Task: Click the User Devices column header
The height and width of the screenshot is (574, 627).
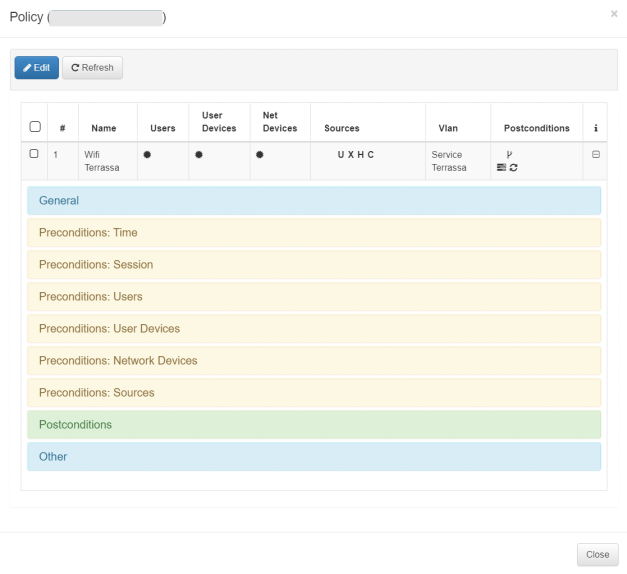Action: (219, 122)
